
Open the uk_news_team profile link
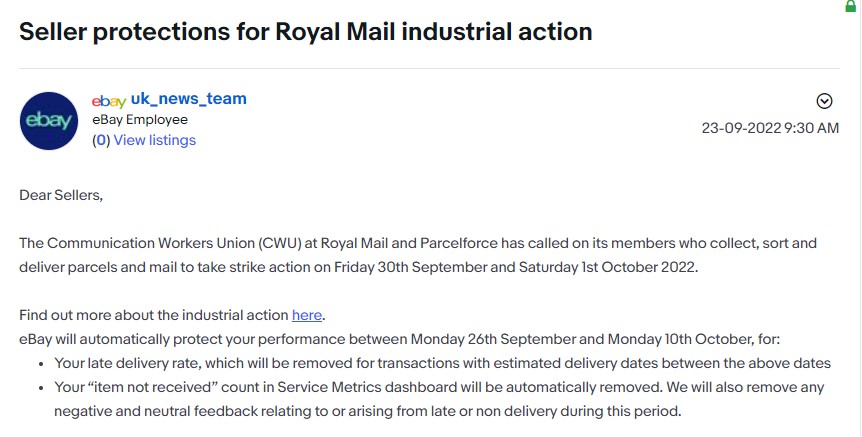(x=189, y=99)
